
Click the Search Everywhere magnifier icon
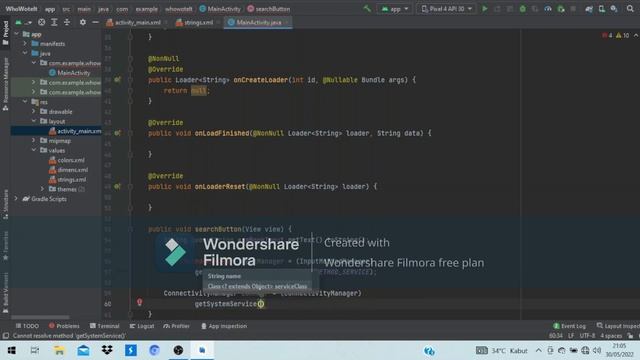click(x=630, y=9)
